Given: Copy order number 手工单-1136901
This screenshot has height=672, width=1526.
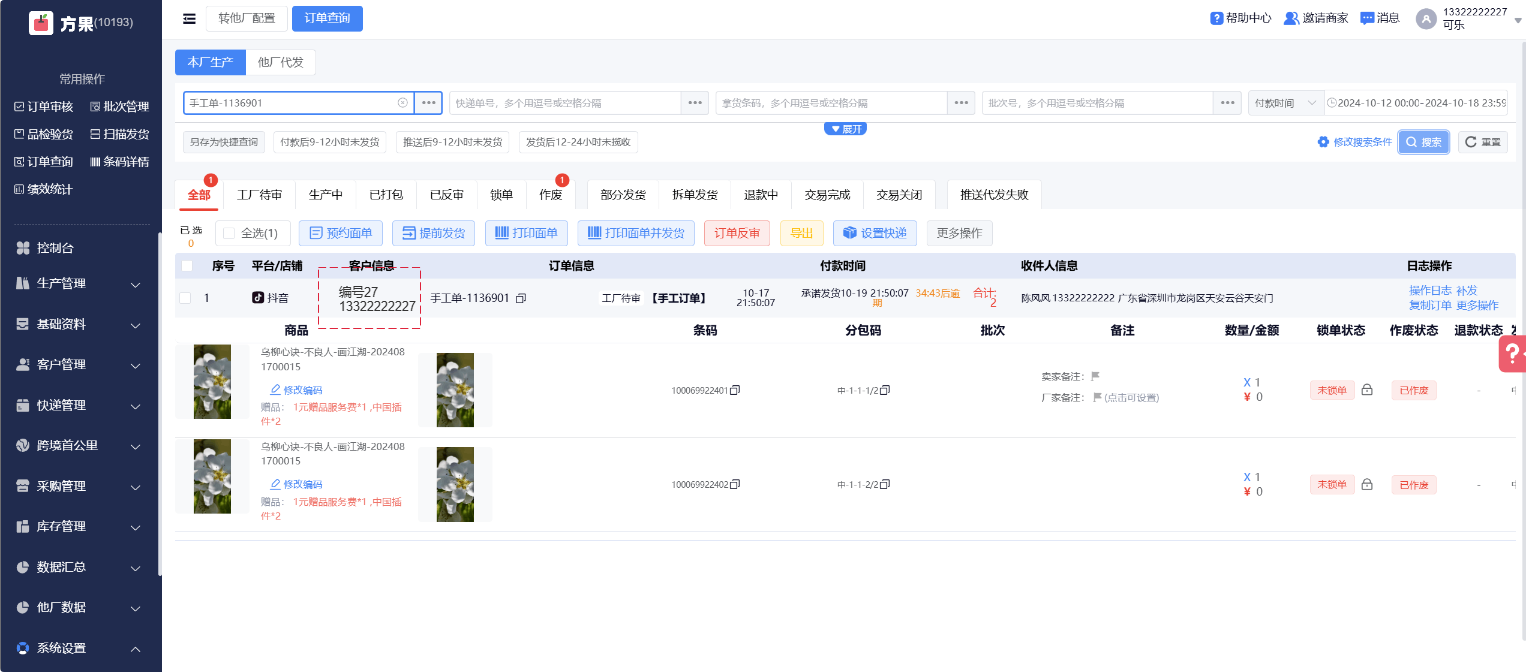Looking at the screenshot, I should (521, 298).
